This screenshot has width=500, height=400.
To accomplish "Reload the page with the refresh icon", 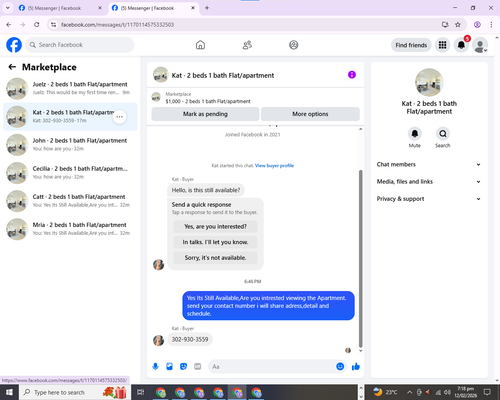I will coord(37,25).
